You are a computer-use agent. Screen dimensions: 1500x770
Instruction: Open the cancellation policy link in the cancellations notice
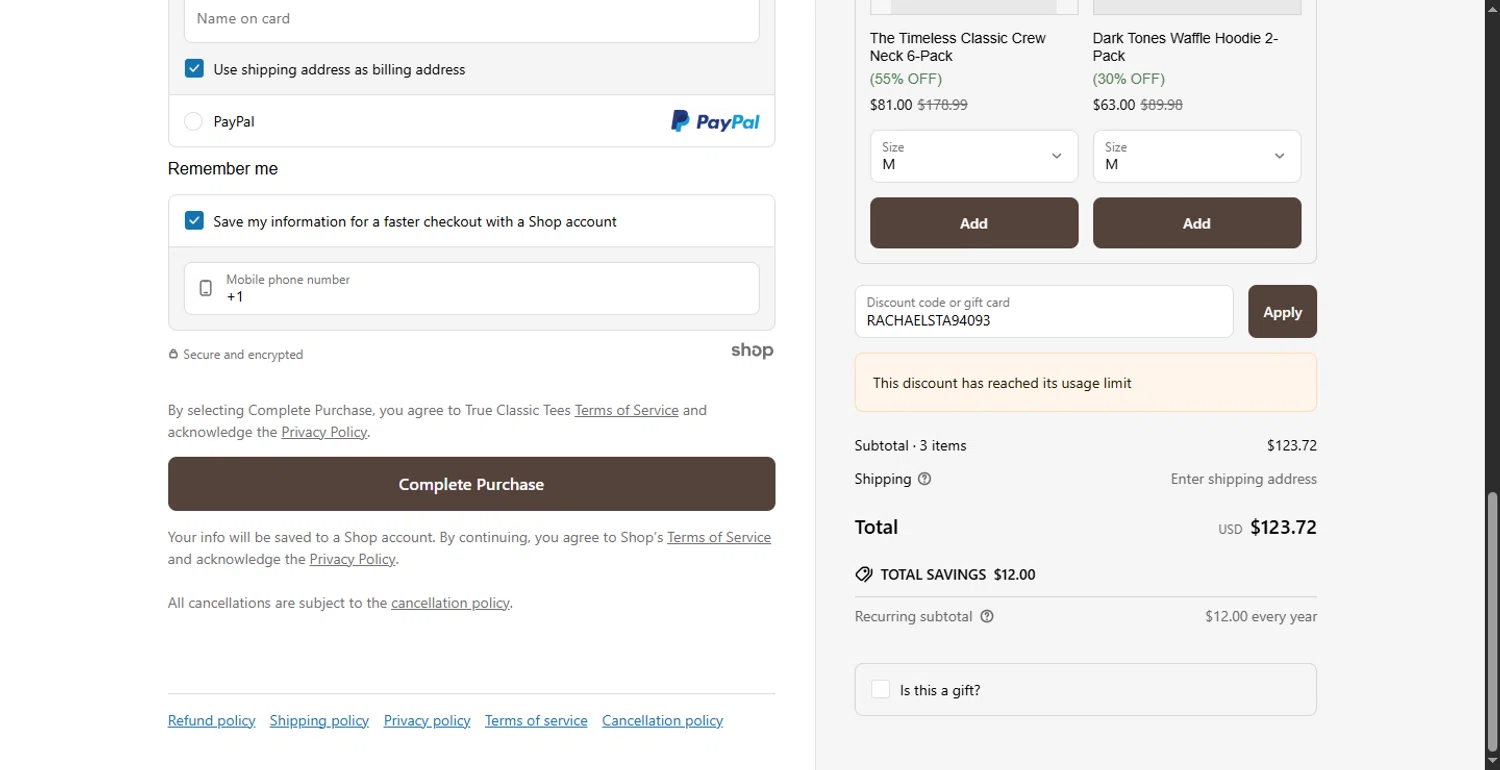point(450,603)
